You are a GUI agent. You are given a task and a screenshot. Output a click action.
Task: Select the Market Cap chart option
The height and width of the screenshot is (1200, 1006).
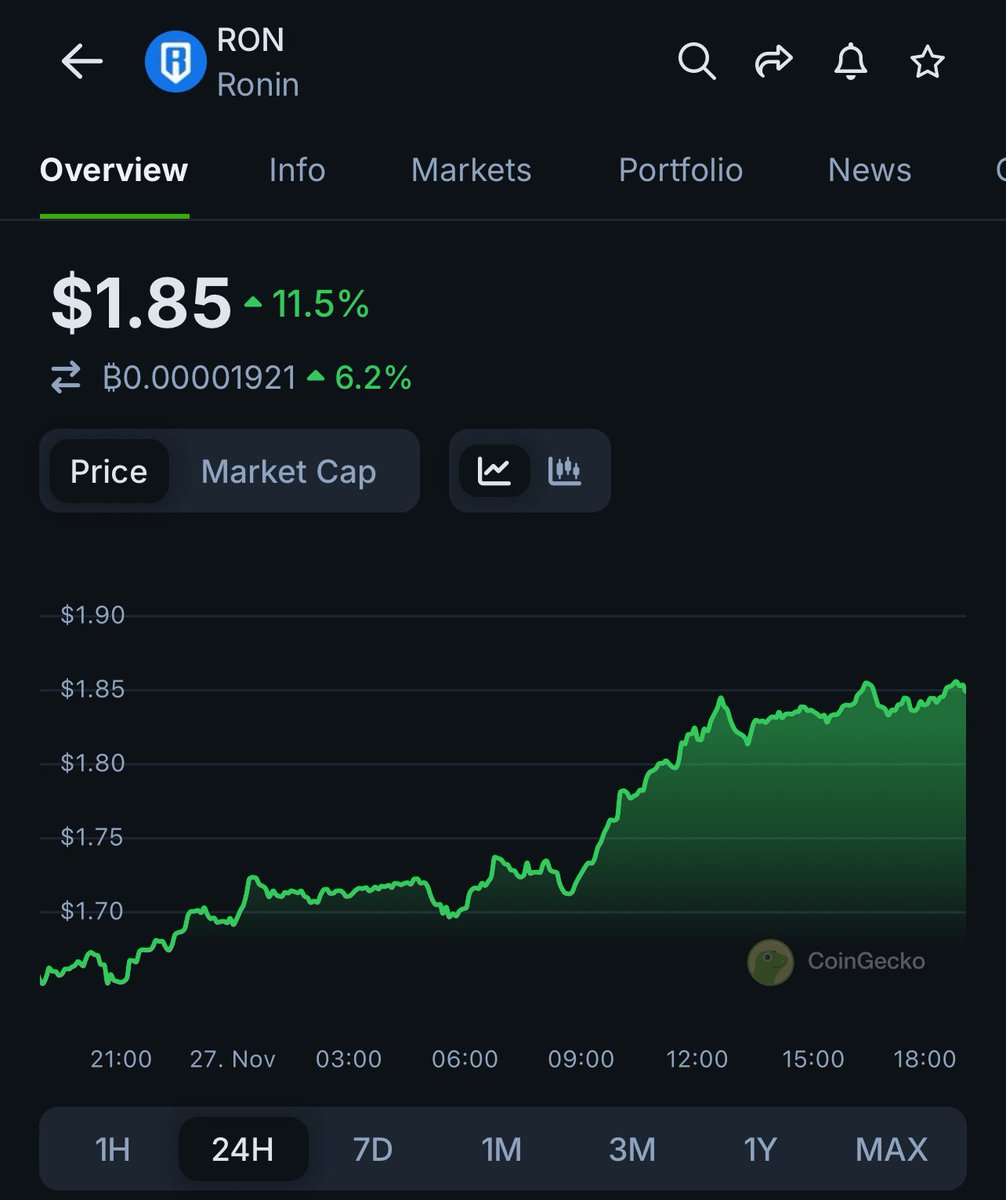click(288, 471)
